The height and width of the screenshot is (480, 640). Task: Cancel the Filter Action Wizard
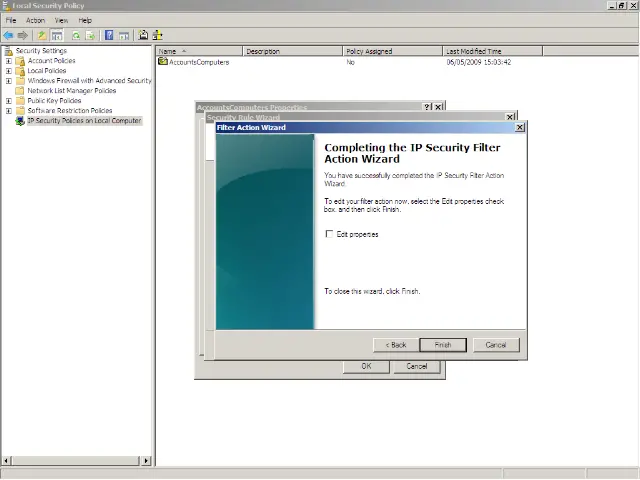pos(496,345)
